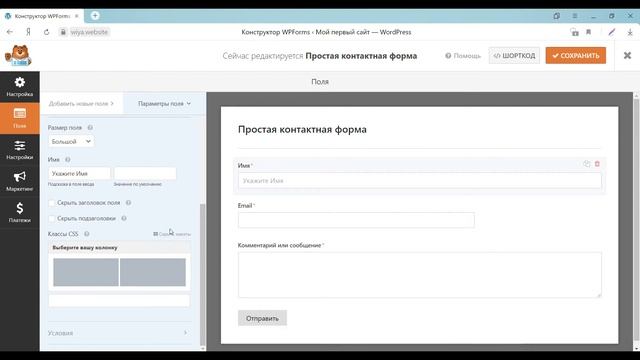Toggle the layouts link beside Классы CSS
Screen dimensions: 640x360
tap(172, 234)
